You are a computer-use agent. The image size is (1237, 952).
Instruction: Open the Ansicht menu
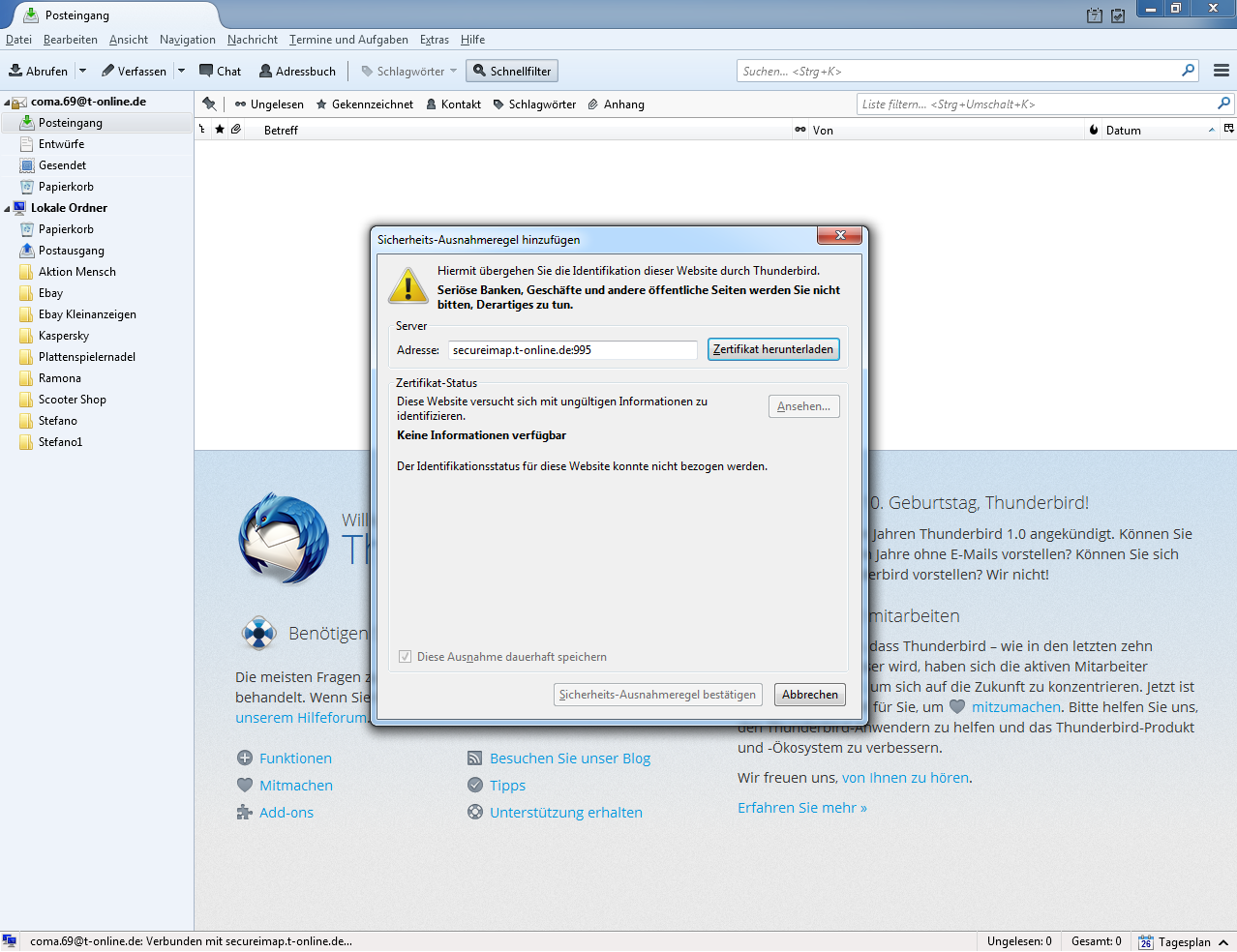(129, 40)
